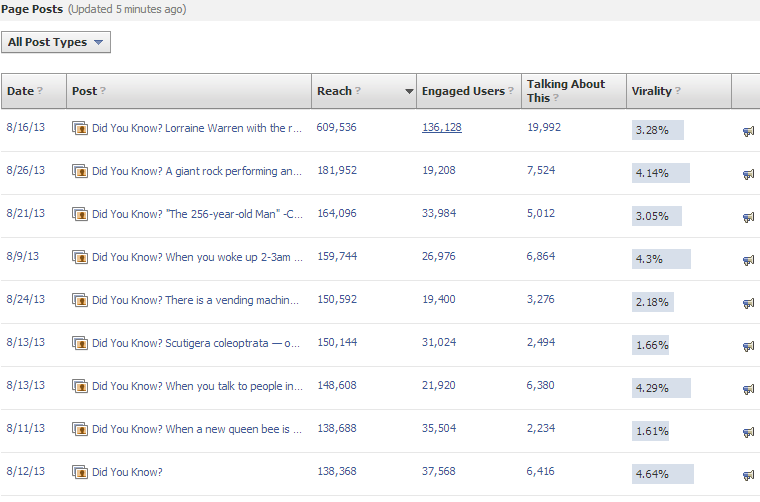
Task: Click the 4.64% virality bar
Action: 663,474
